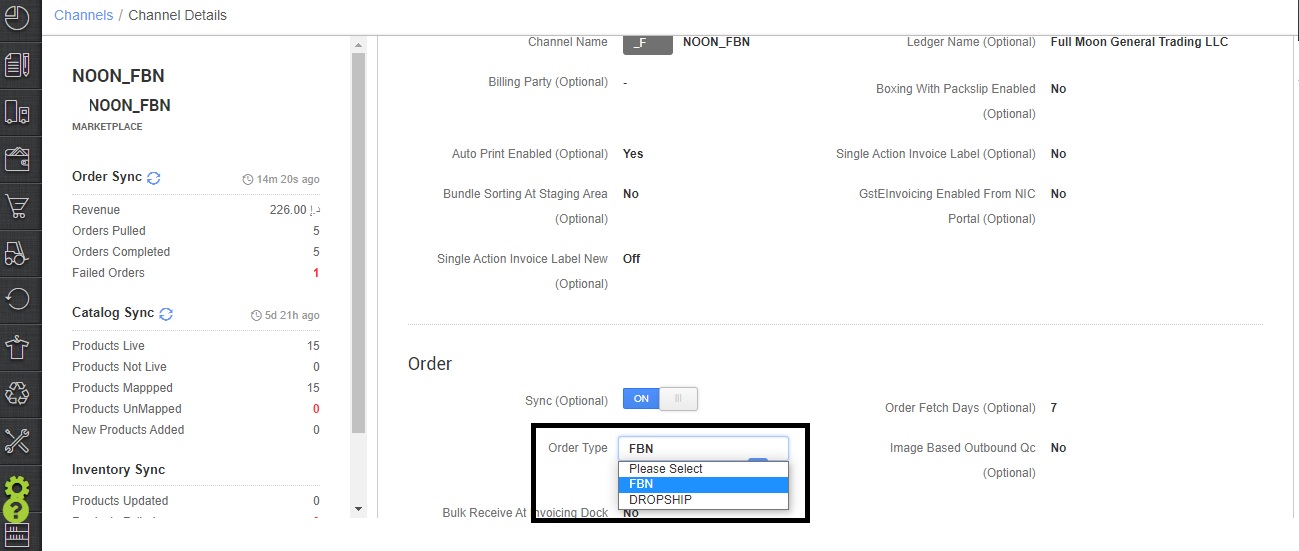This screenshot has width=1299, height=551.
Task: Click the Image Based Outbound Qc No value
Action: (x=1058, y=448)
